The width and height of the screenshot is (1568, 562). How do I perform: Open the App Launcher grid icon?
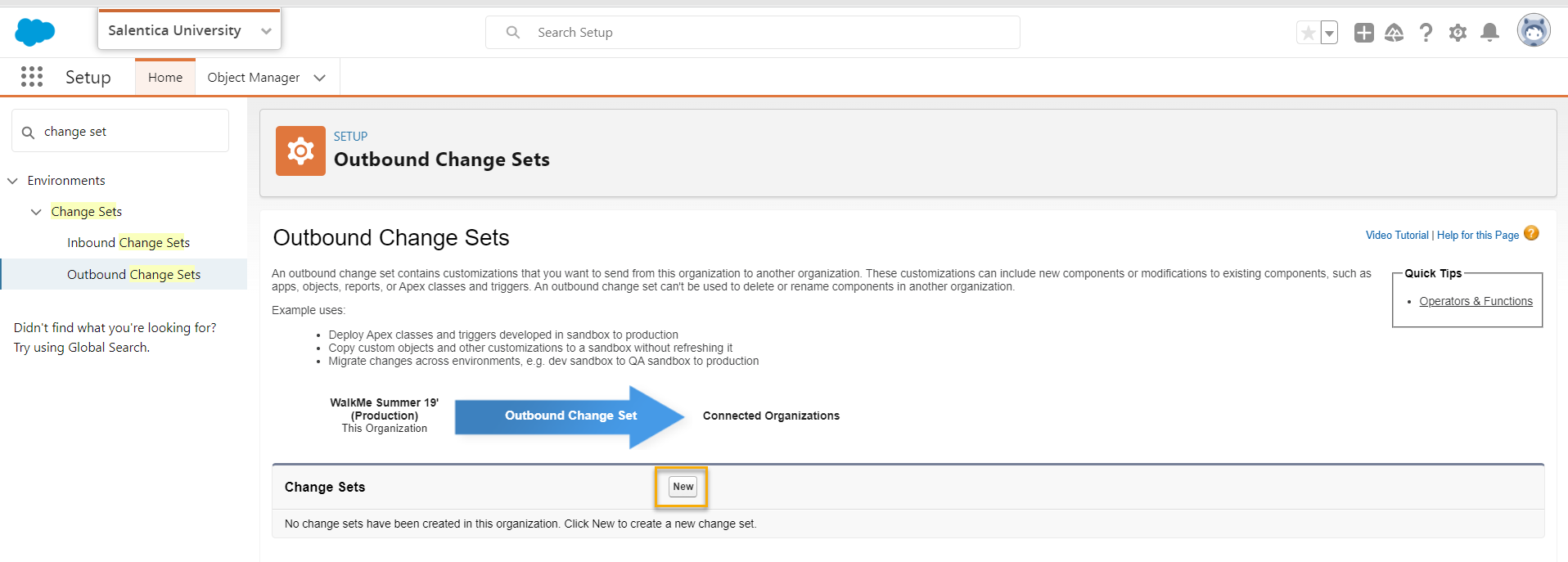[x=32, y=77]
